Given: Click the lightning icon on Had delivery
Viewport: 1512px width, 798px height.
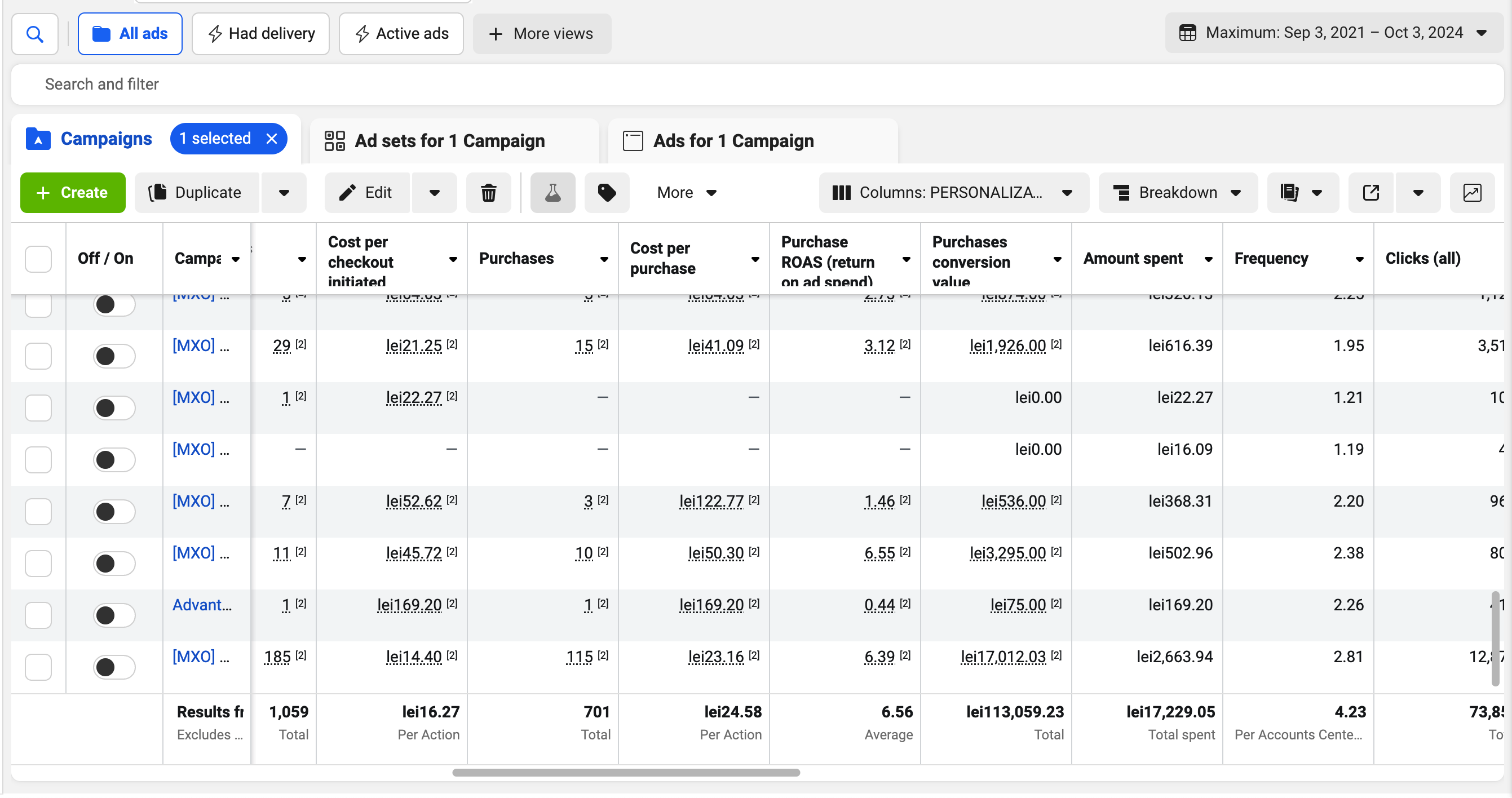Looking at the screenshot, I should pyautogui.click(x=215, y=34).
